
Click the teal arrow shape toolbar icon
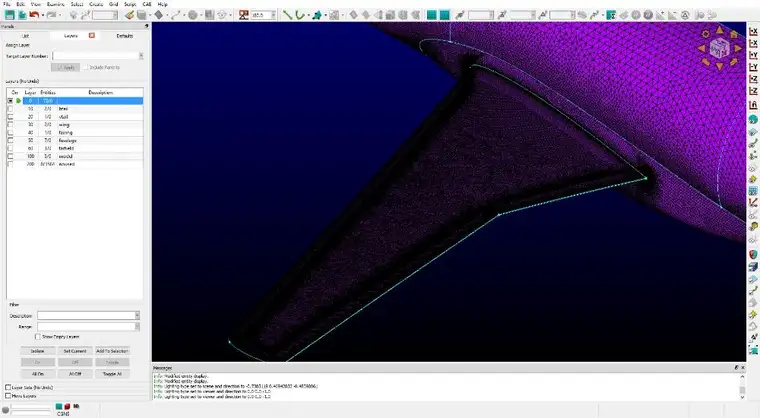click(x=317, y=15)
